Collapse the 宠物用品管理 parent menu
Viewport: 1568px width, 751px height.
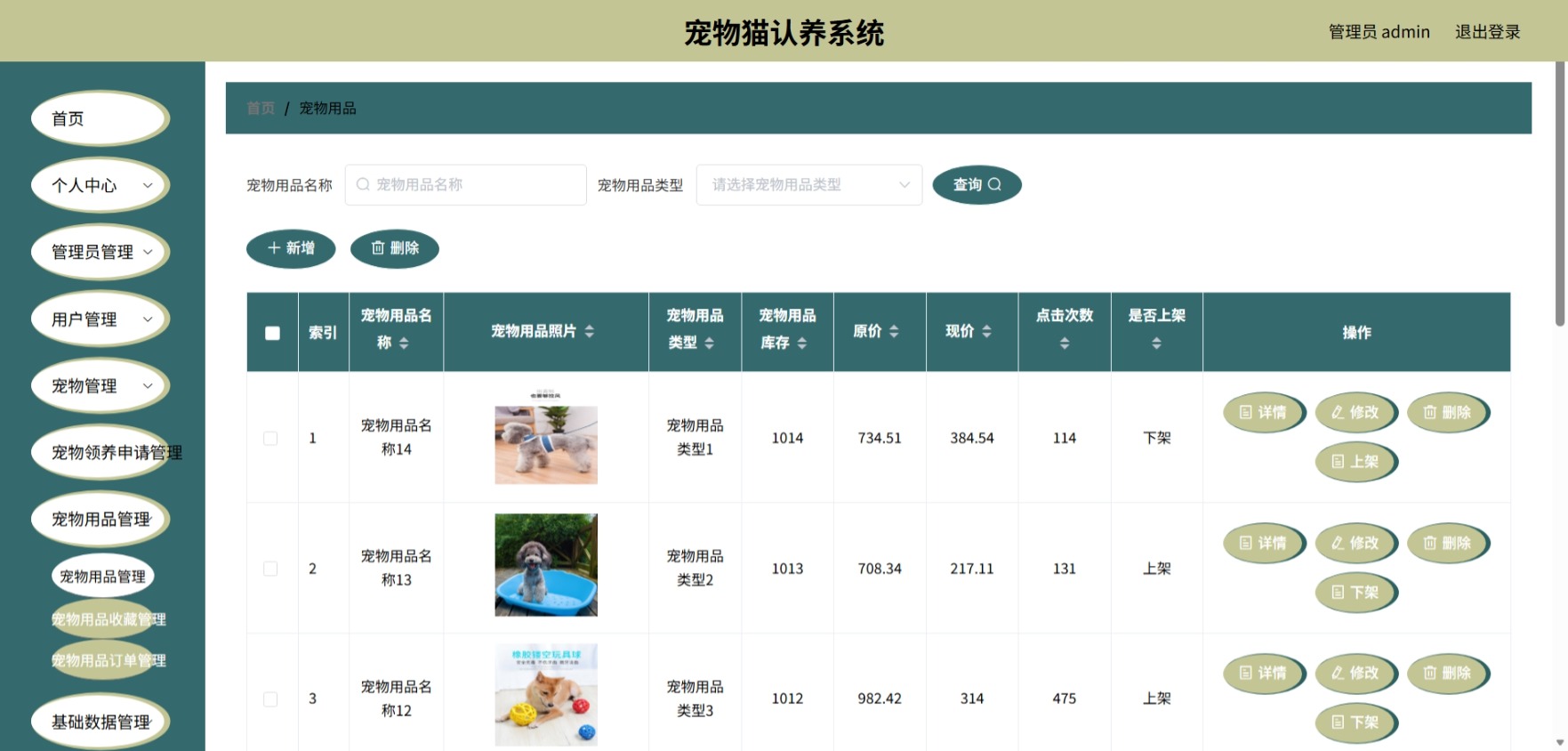click(x=101, y=519)
